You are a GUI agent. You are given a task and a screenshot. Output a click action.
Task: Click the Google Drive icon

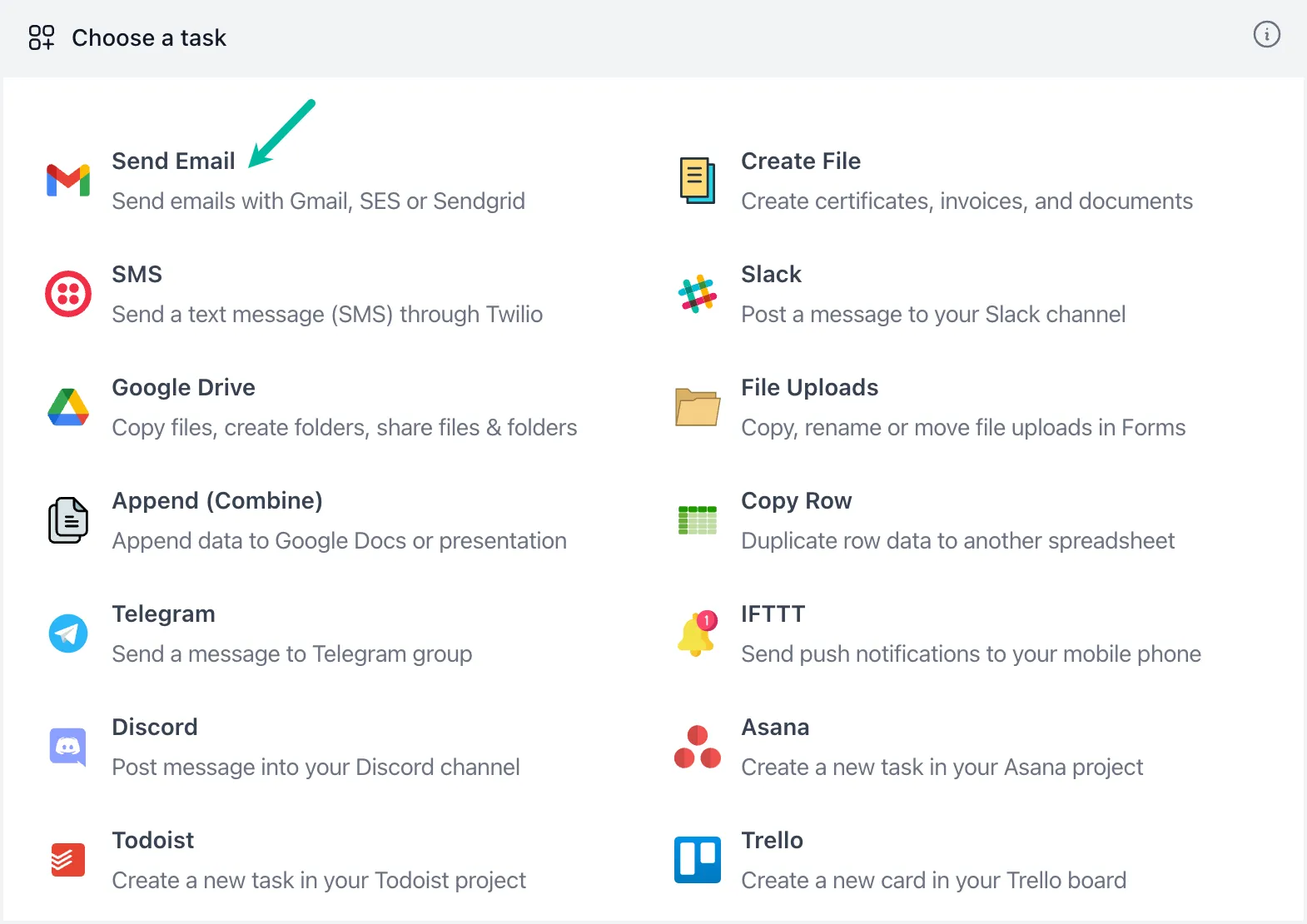(68, 407)
